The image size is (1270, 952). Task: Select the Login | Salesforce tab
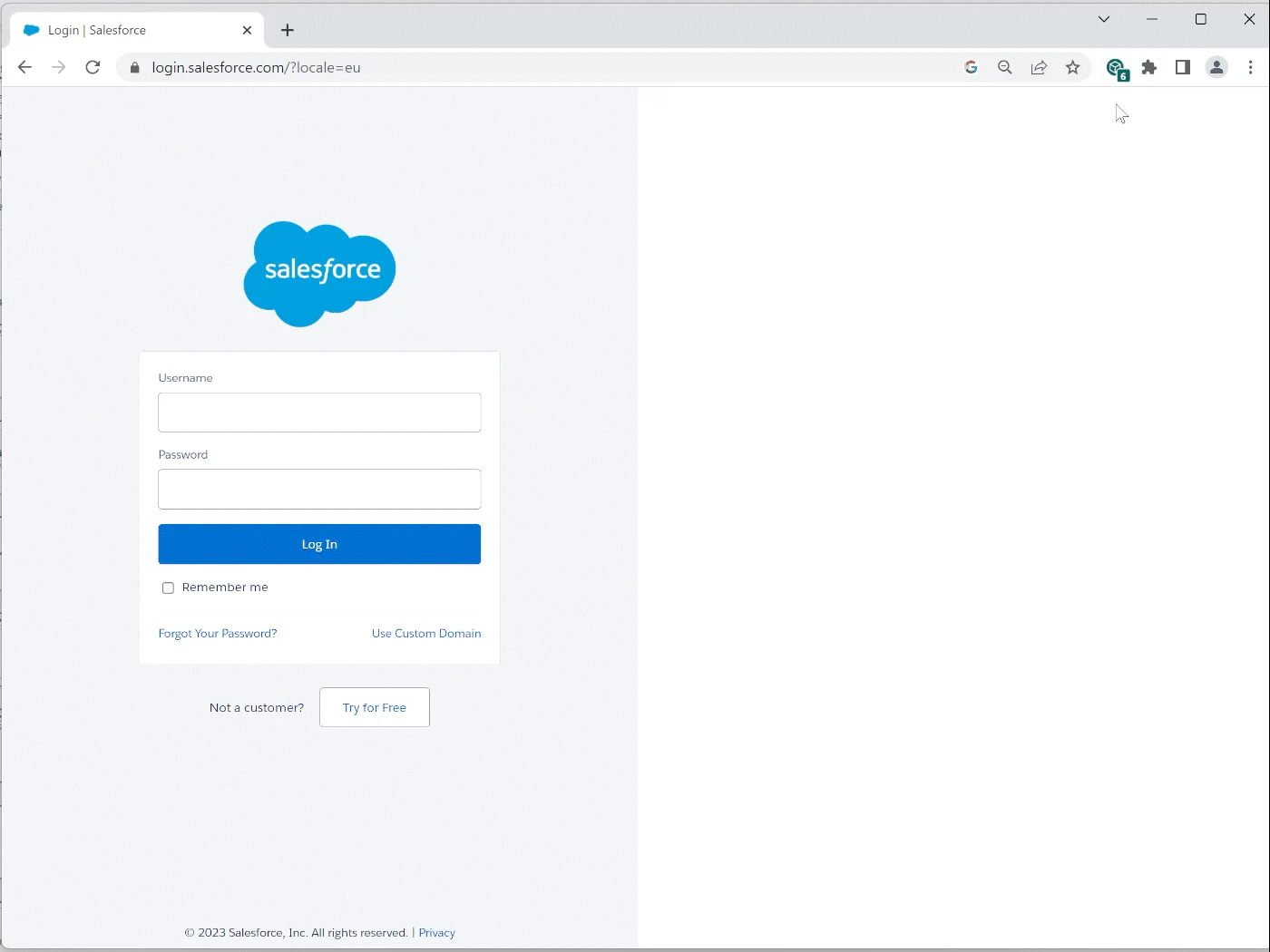136,30
